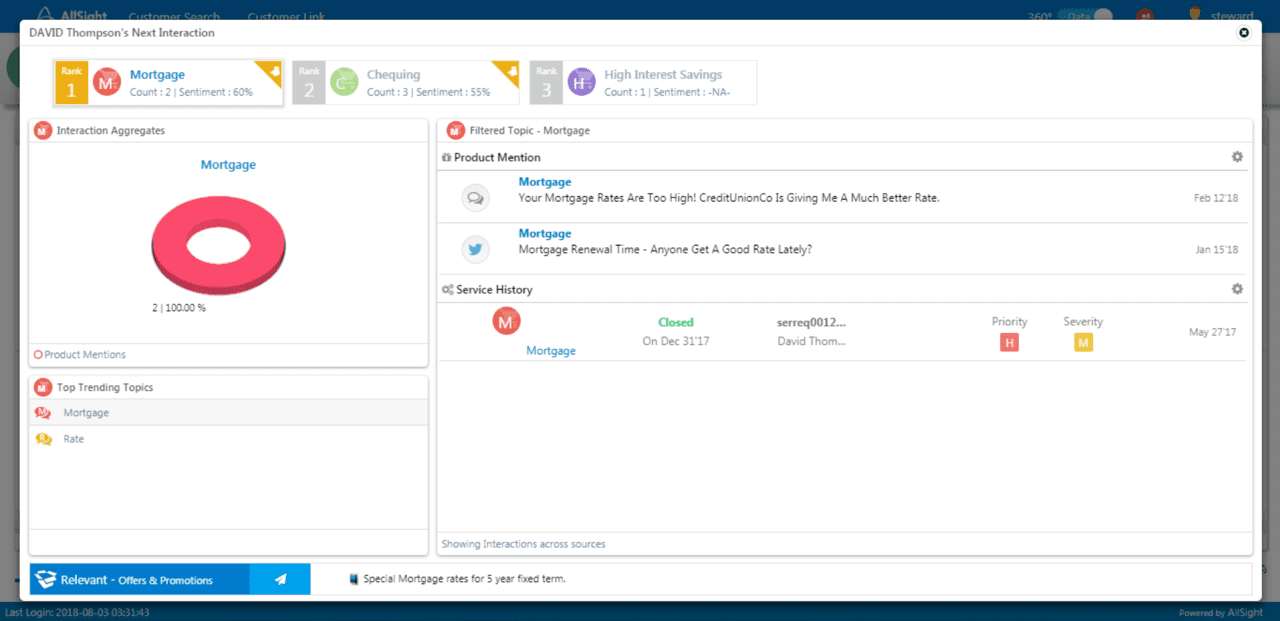Open Product Mention settings gear
Screen dimensions: 1280x621
[1237, 157]
